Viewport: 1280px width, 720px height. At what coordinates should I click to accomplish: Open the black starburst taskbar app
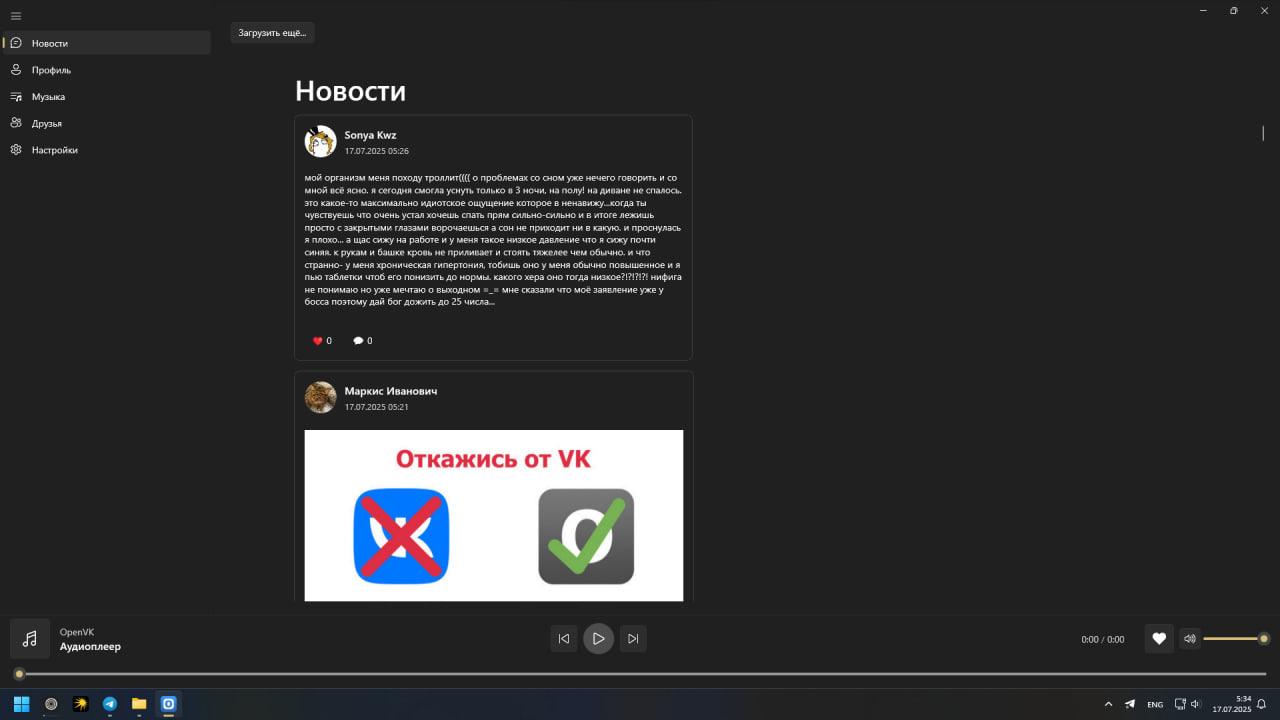tap(80, 704)
